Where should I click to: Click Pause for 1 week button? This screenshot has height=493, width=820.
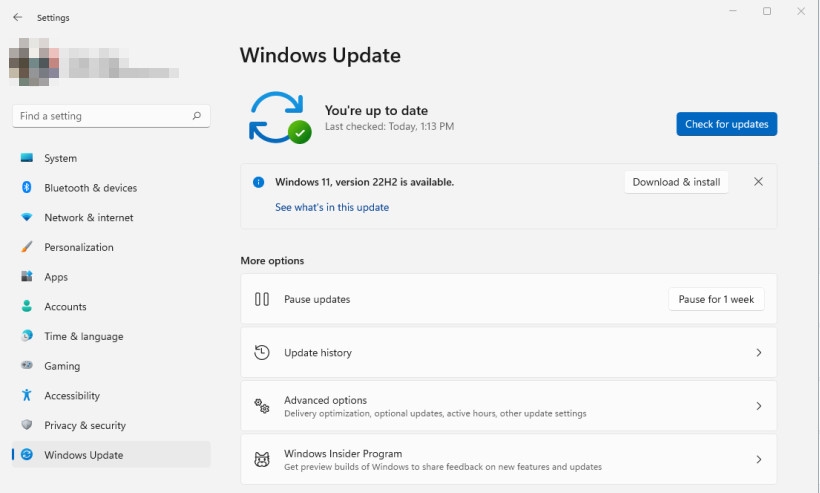coord(716,299)
